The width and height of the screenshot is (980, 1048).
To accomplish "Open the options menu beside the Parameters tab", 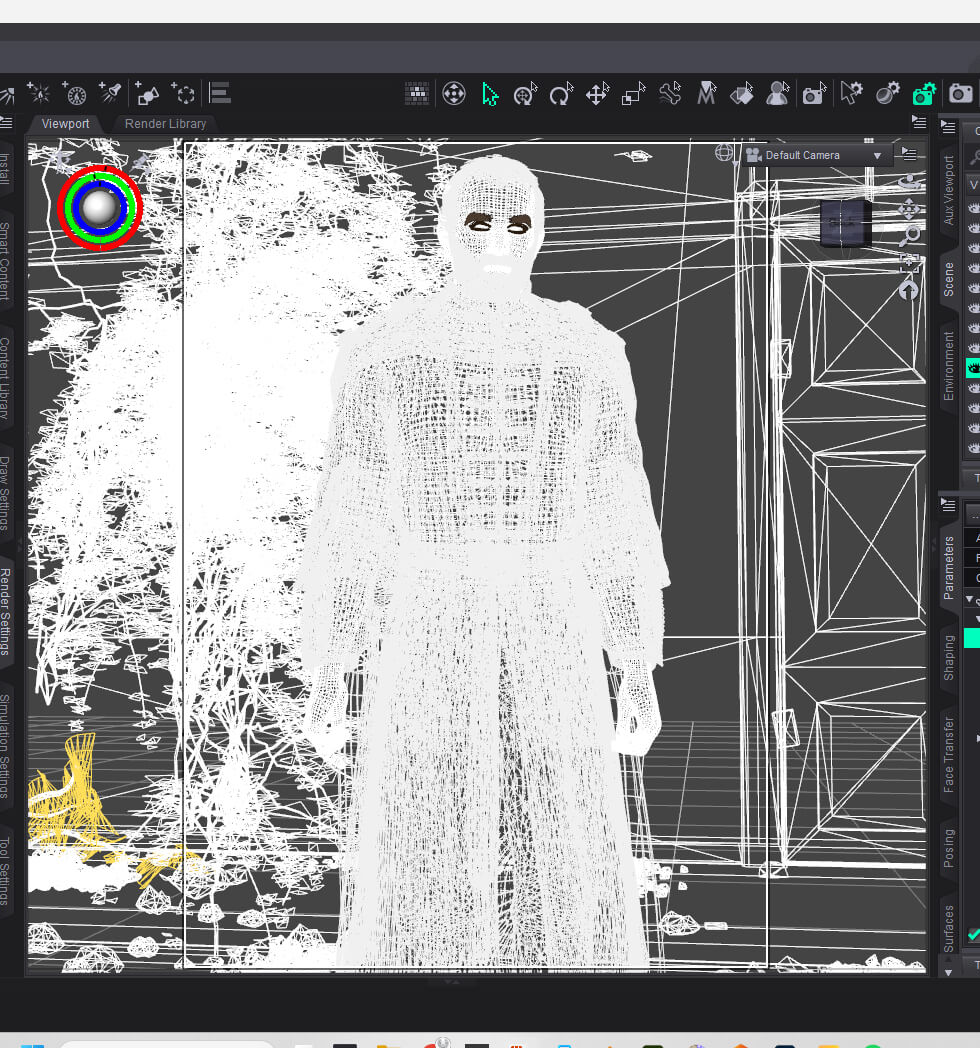I will pyautogui.click(x=948, y=505).
